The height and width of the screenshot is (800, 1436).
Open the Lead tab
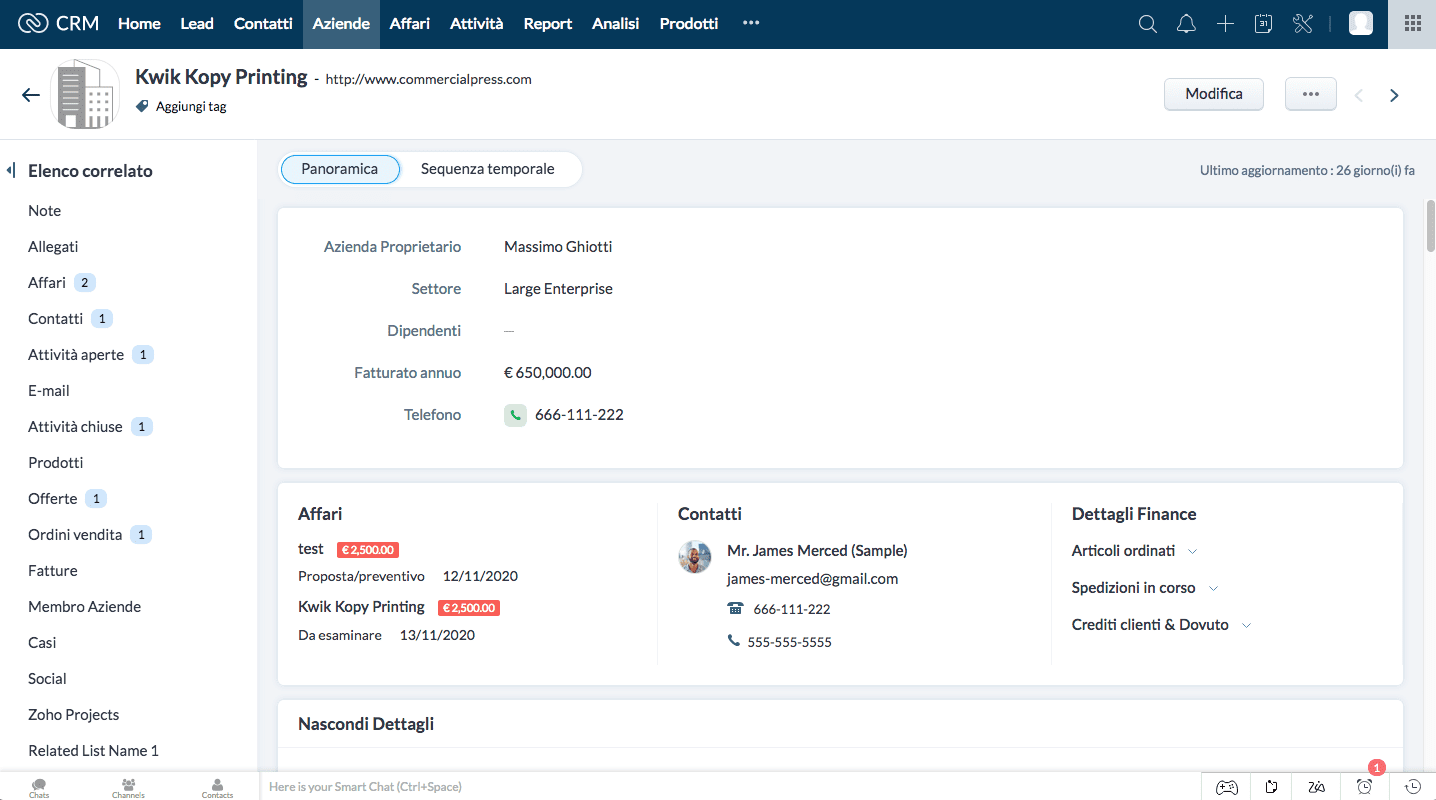(x=197, y=24)
